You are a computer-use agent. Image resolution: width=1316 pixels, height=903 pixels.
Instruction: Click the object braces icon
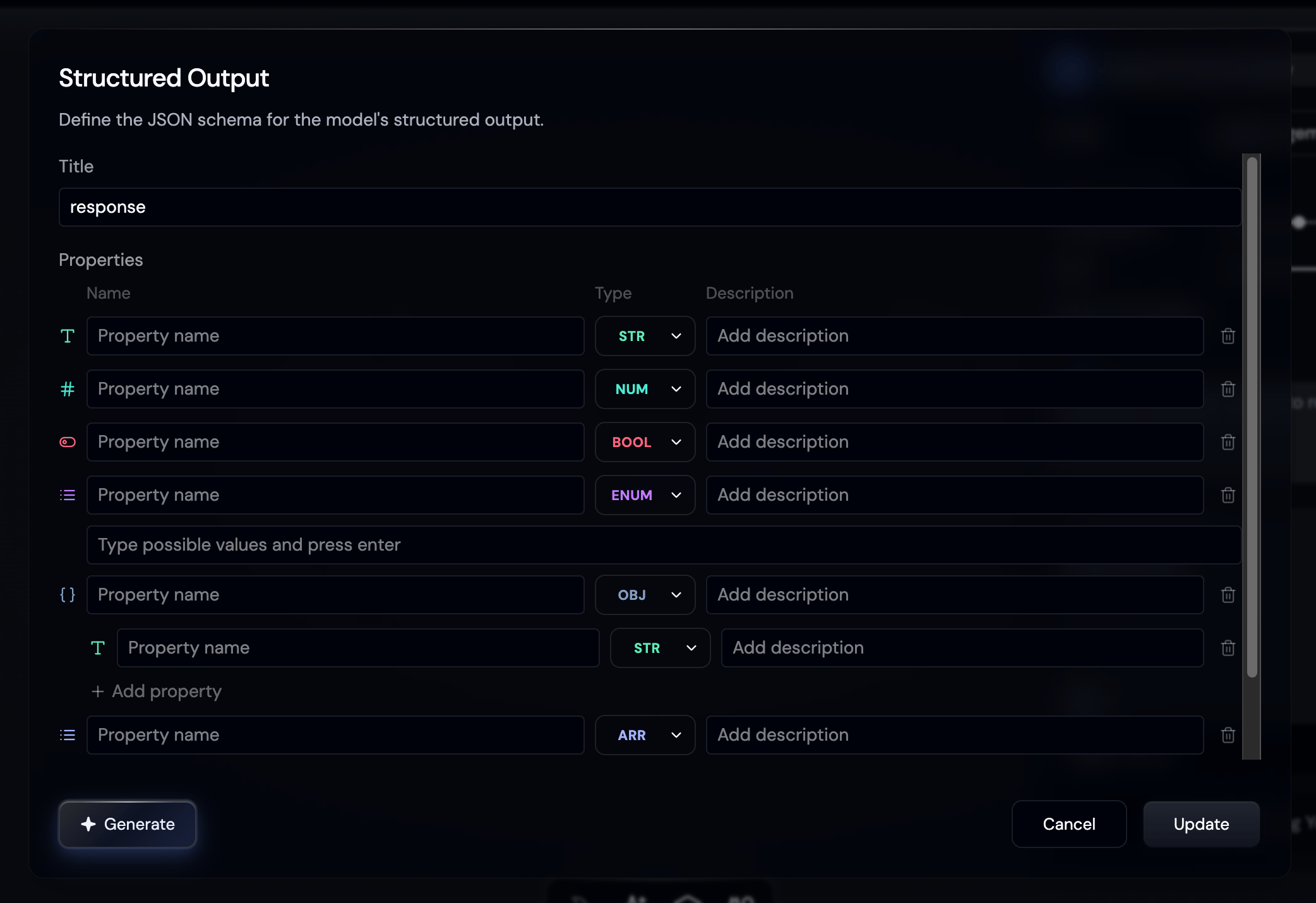(x=68, y=595)
